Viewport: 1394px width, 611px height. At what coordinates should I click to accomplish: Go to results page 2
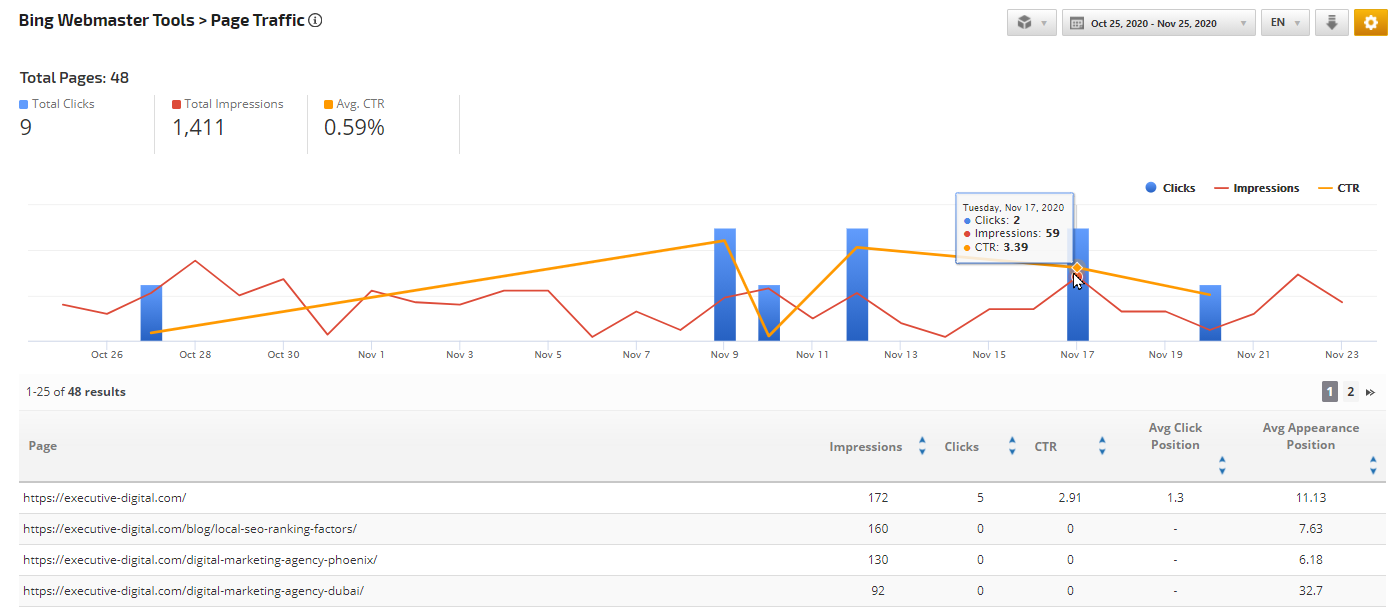point(1350,392)
